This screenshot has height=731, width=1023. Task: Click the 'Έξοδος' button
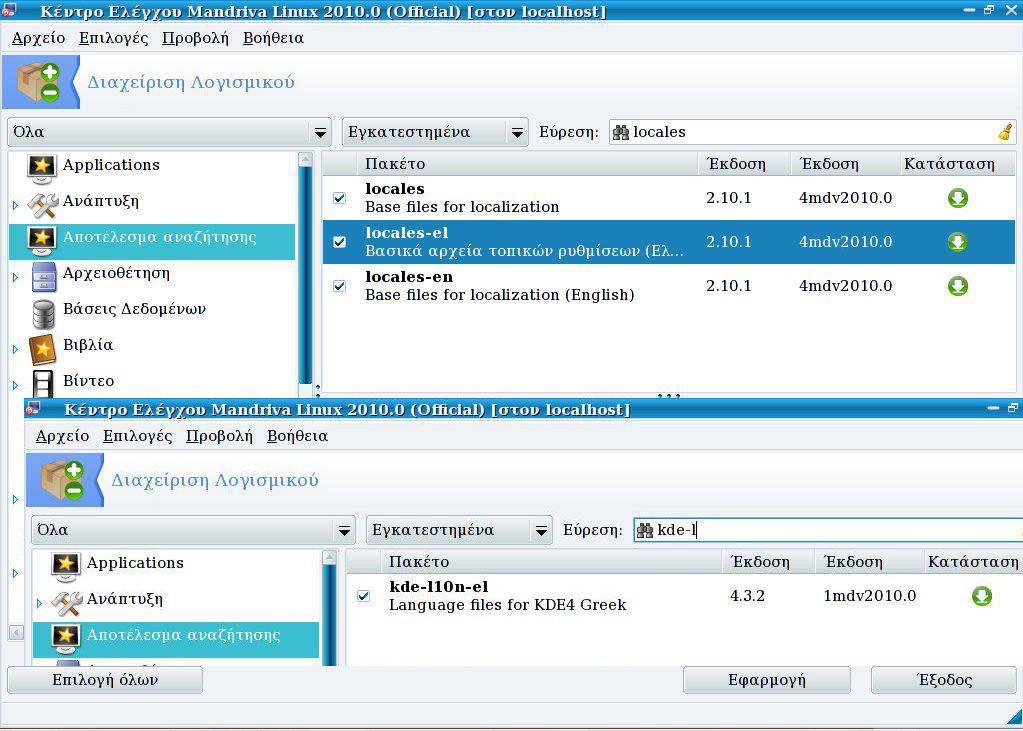click(944, 680)
